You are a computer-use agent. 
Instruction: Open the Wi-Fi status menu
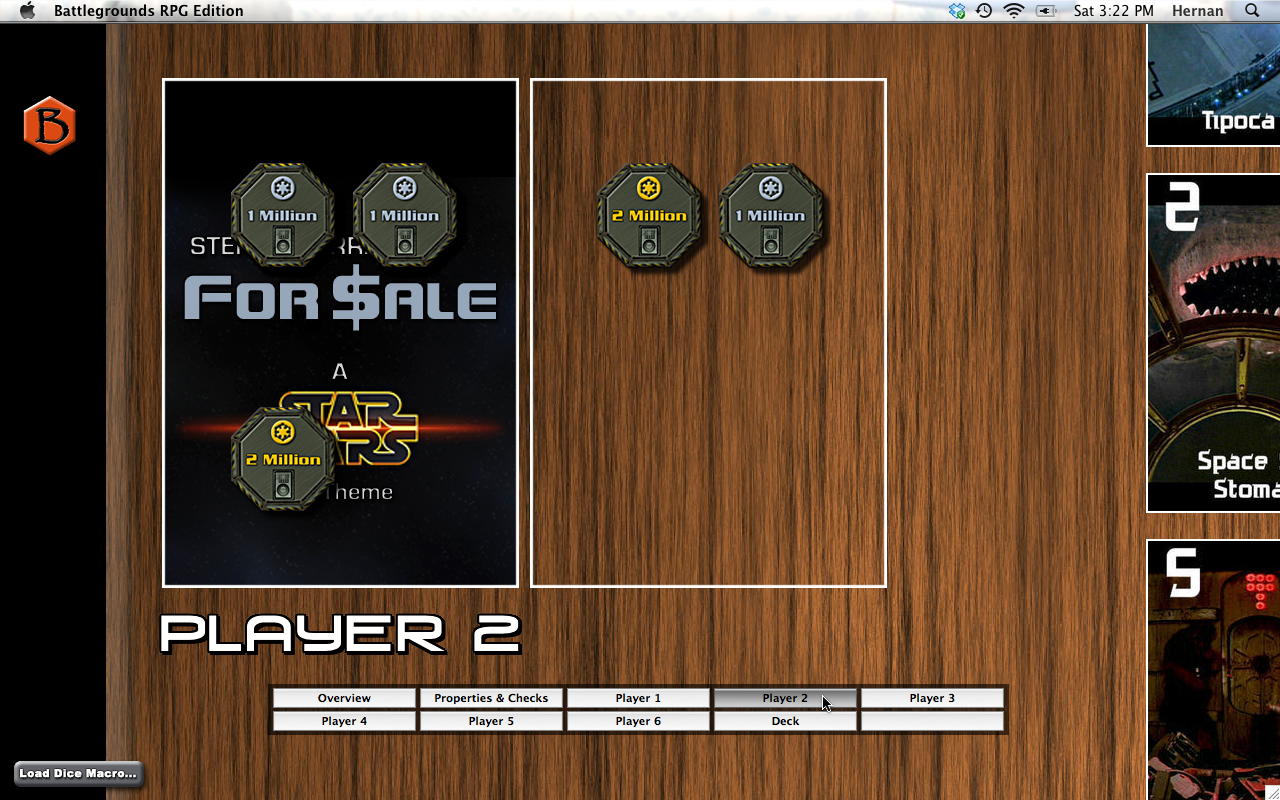(1014, 11)
